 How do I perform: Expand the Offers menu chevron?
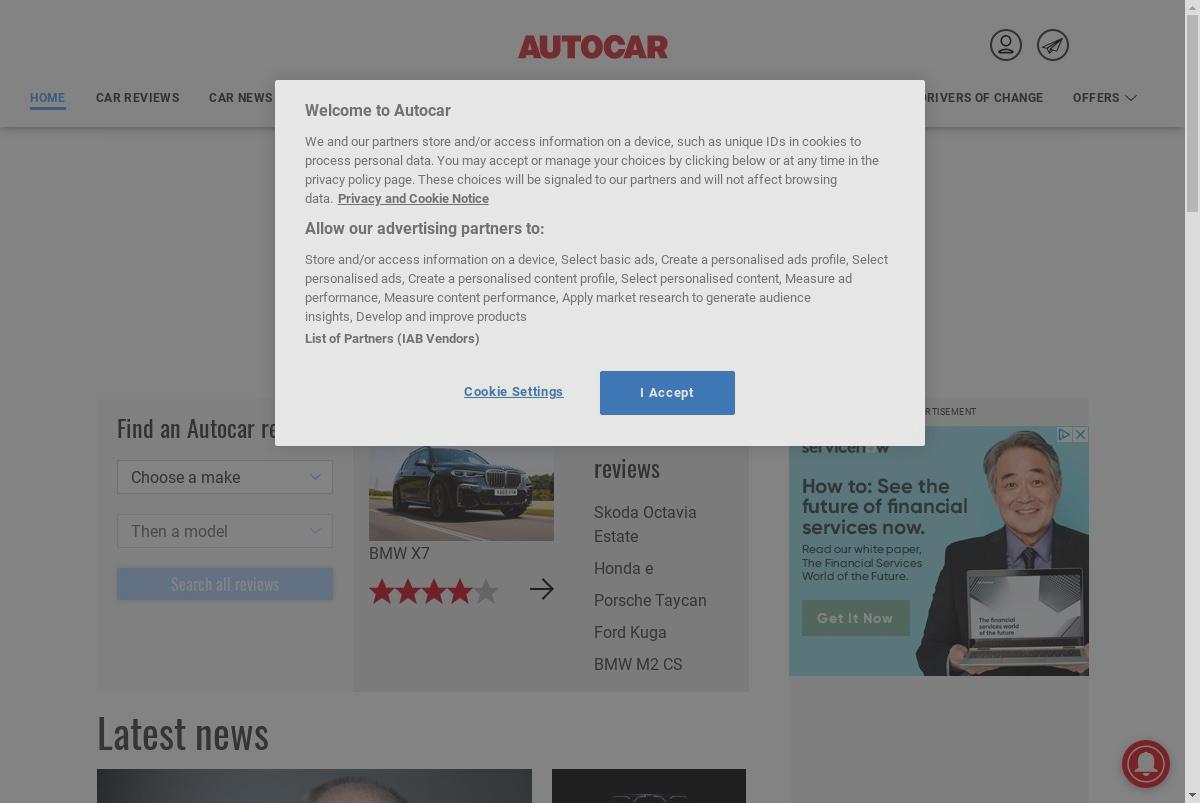pos(1131,97)
